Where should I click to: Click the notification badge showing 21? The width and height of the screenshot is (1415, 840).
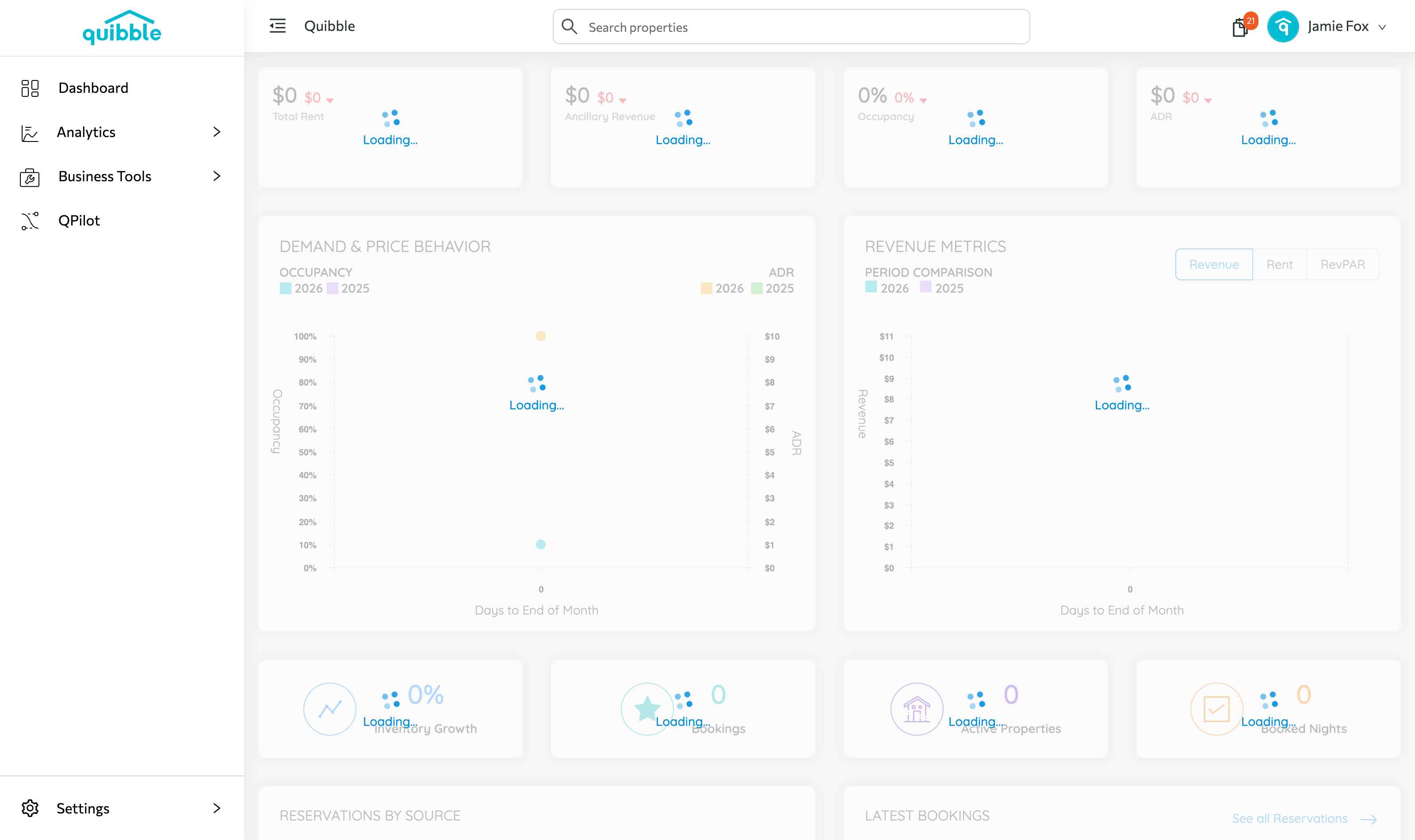click(1251, 20)
